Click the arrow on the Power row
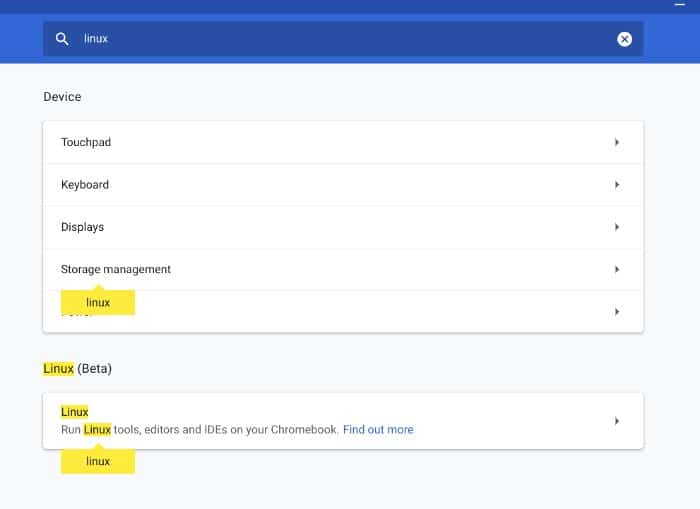This screenshot has height=509, width=700. click(617, 312)
